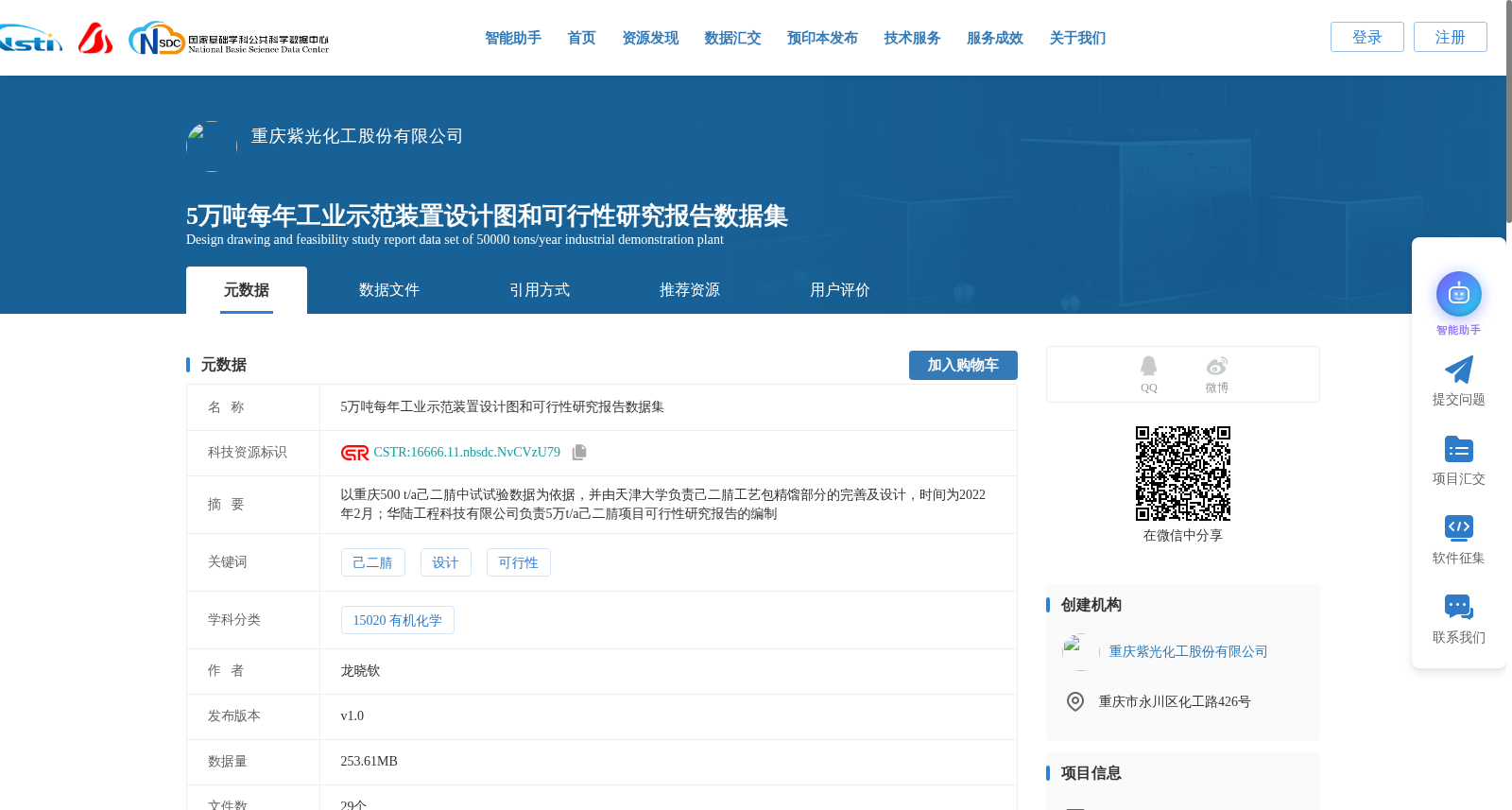1512x810 pixels.
Task: Click the 科技资源标识 row label
Action: pos(248,453)
